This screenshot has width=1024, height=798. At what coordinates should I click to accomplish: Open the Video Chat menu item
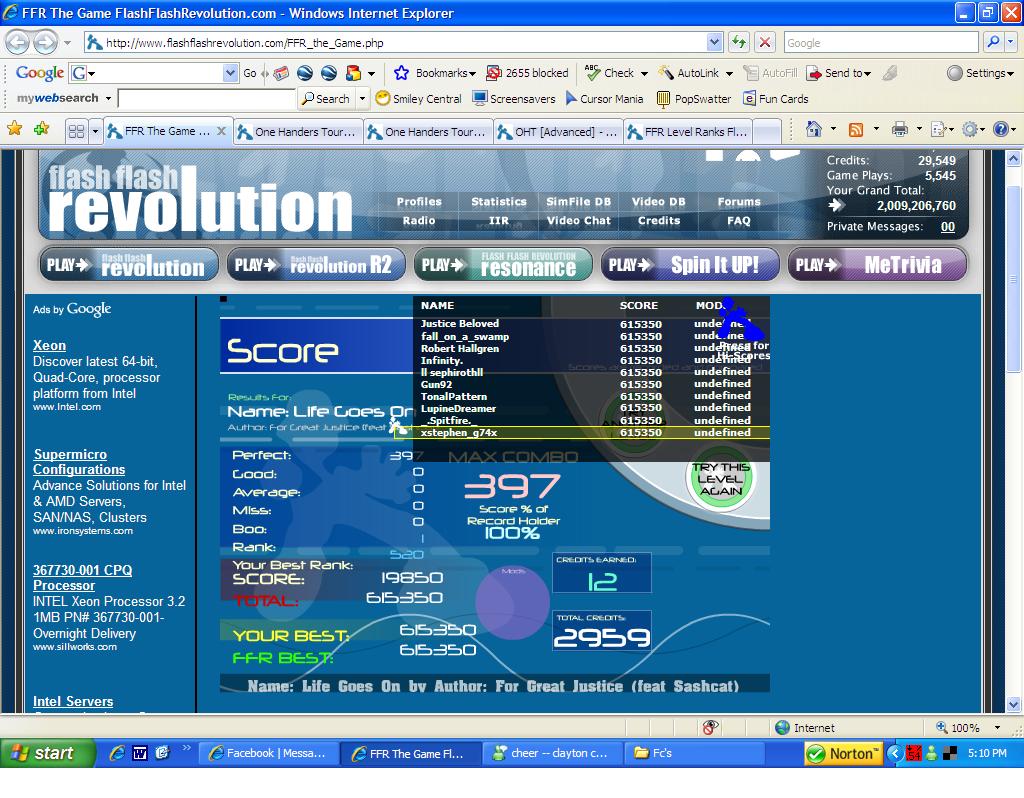(x=579, y=221)
